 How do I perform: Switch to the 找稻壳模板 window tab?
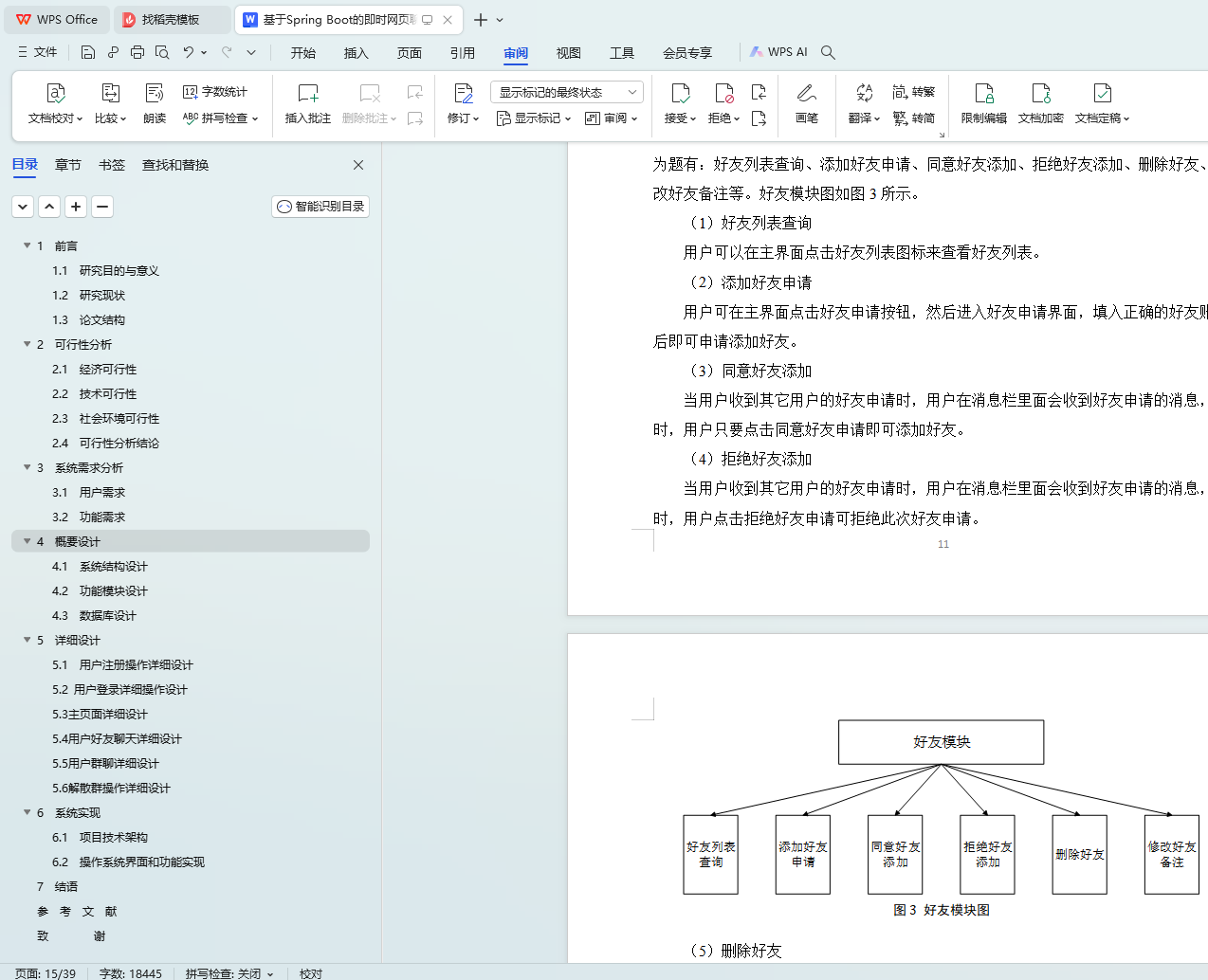171,19
